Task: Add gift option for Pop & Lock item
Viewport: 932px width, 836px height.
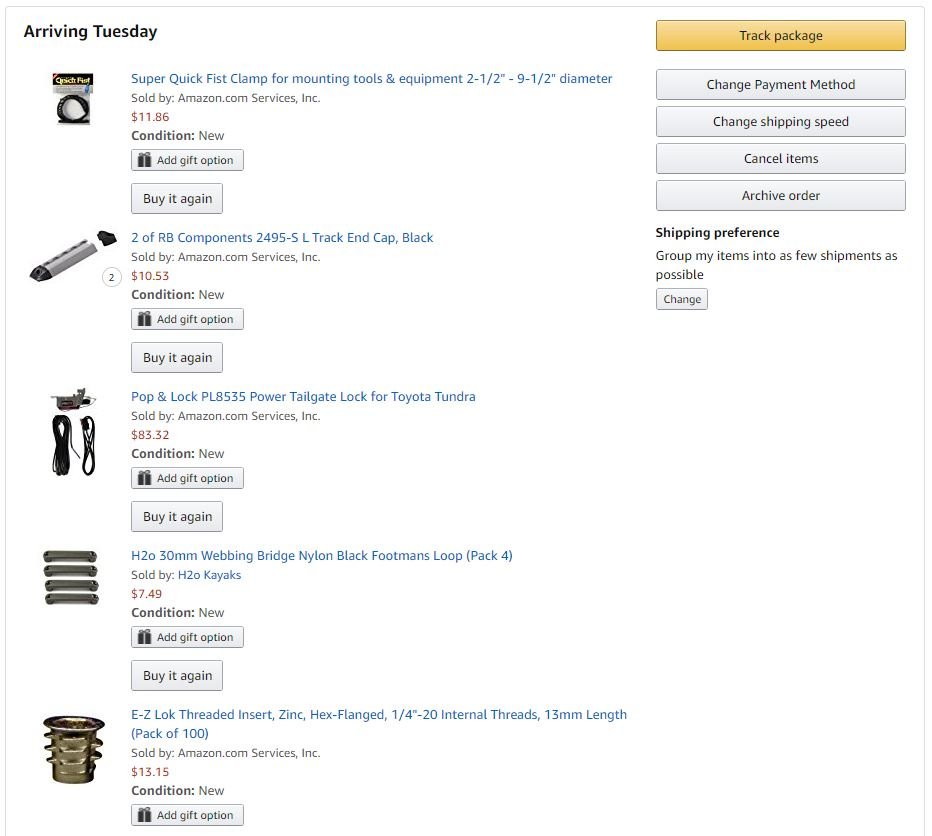Action: pos(187,478)
